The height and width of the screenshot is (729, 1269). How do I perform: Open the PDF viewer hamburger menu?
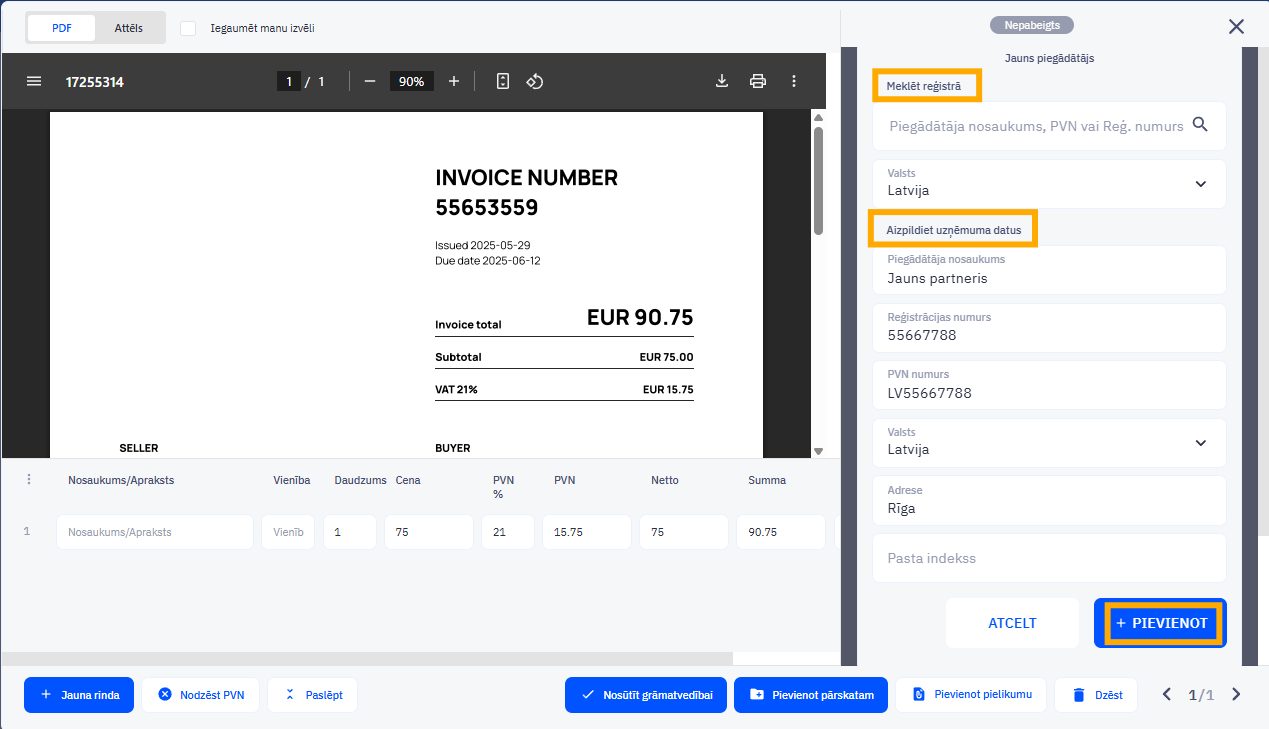(x=34, y=81)
